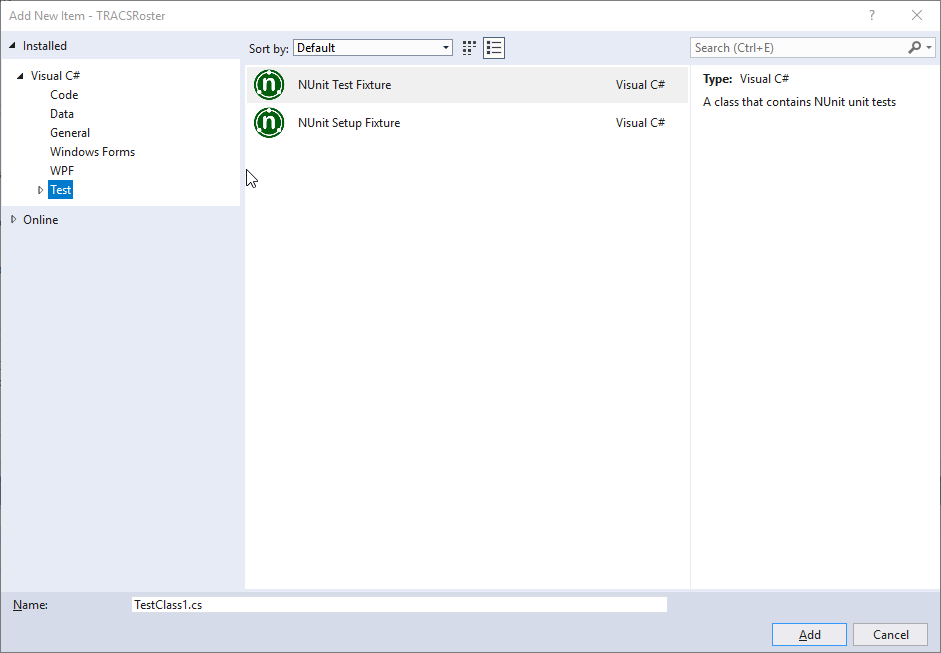Switch to small icons grid view

[469, 48]
